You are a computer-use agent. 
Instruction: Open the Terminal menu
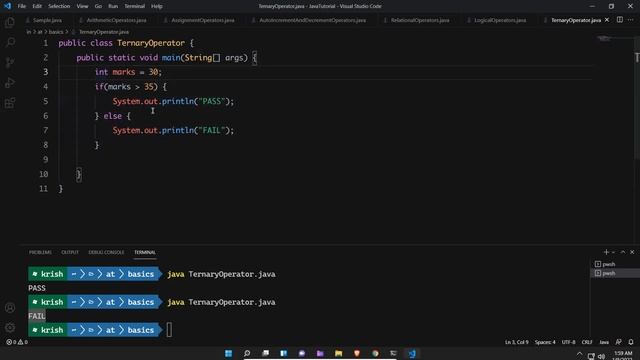click(135, 6)
